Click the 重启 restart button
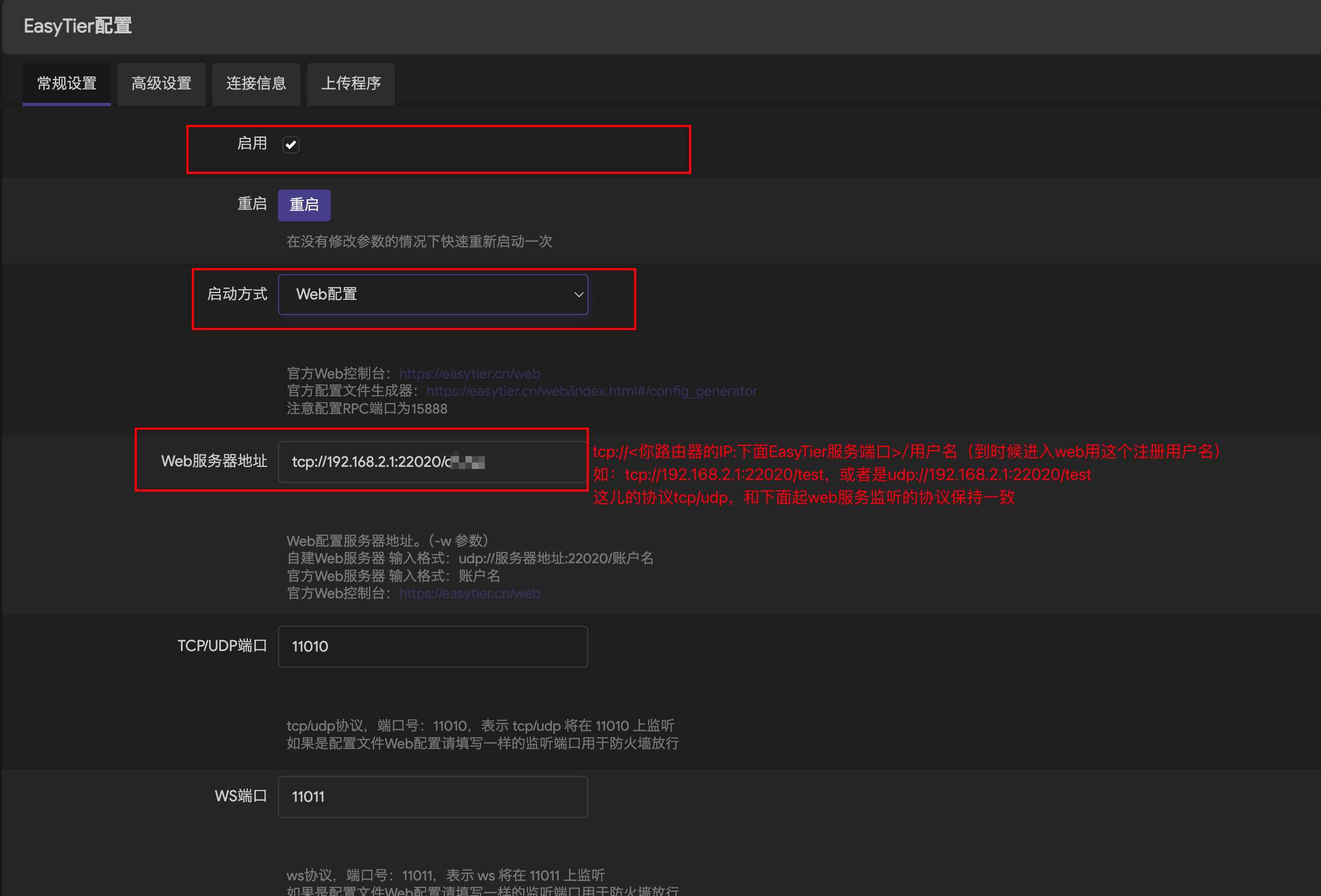This screenshot has width=1321, height=896. point(304,205)
